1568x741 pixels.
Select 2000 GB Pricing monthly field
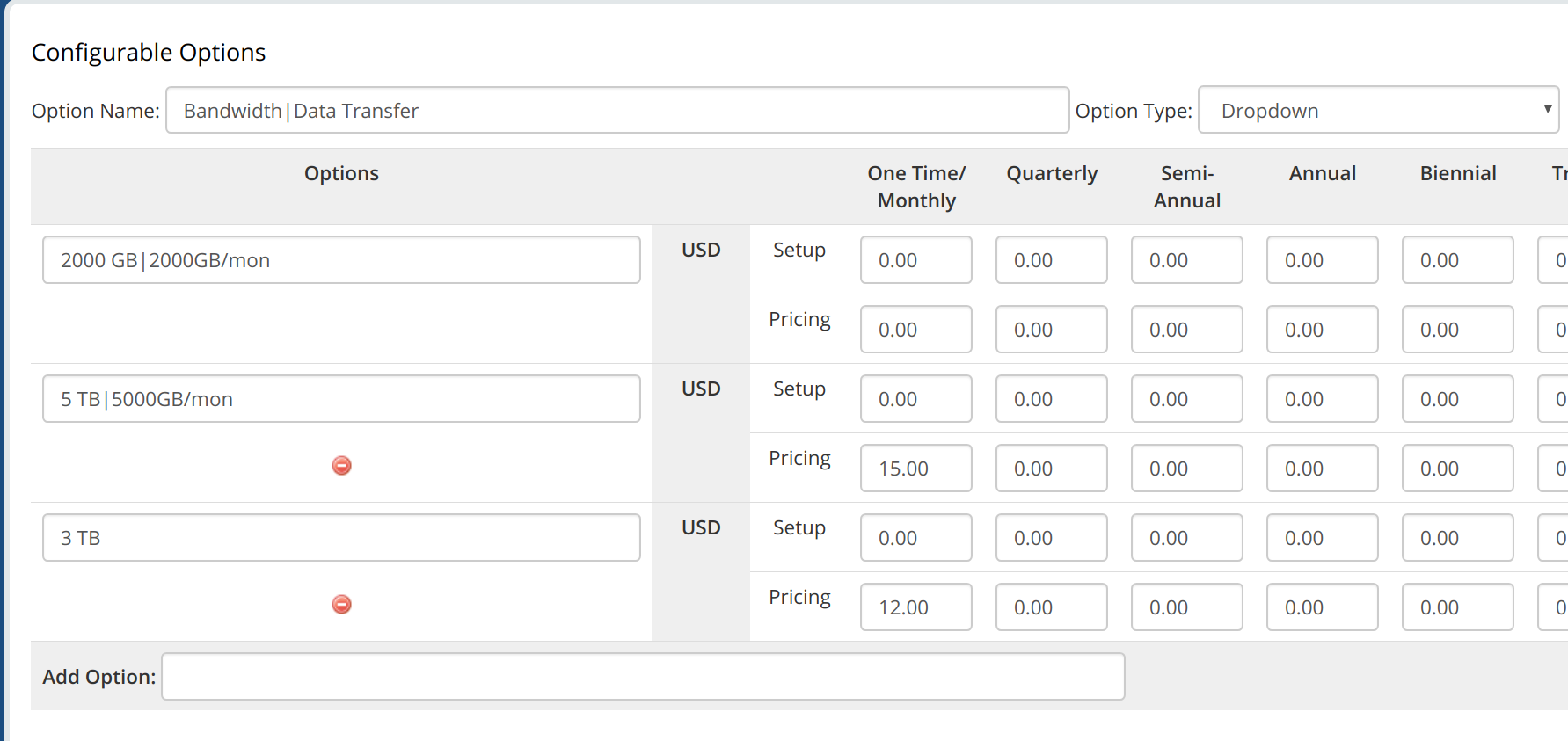click(x=915, y=329)
